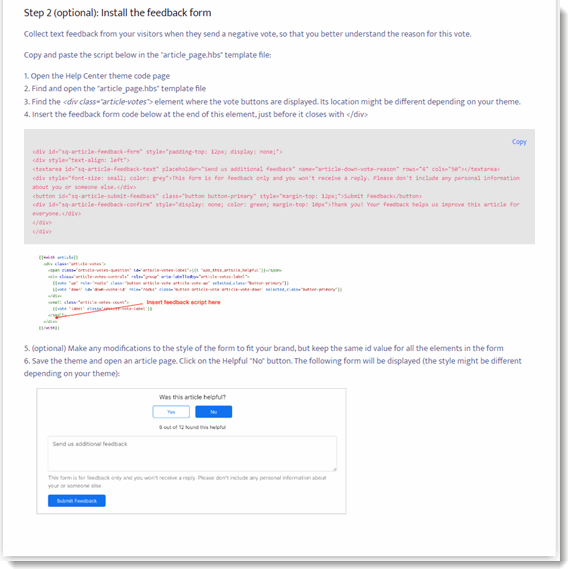Click the 'Insert feedback script here' annotation text

point(183,302)
